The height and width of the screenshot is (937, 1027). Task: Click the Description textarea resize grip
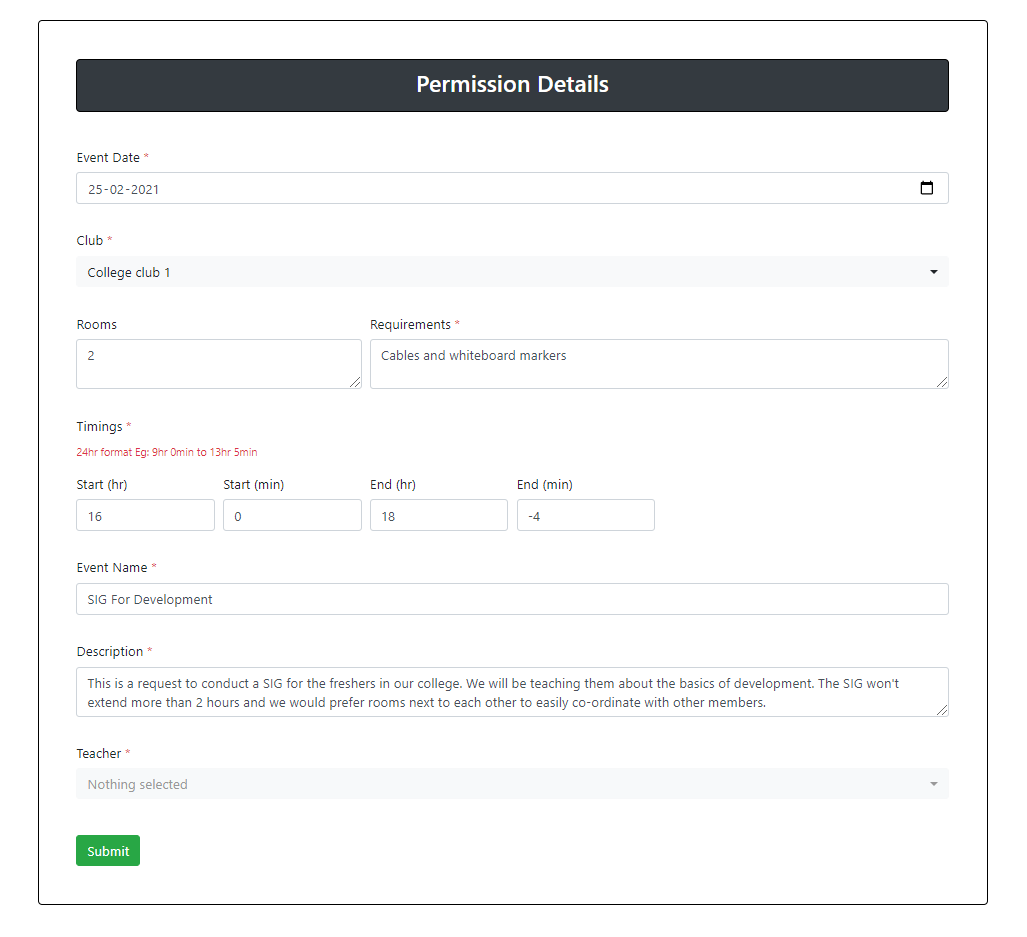(942, 710)
